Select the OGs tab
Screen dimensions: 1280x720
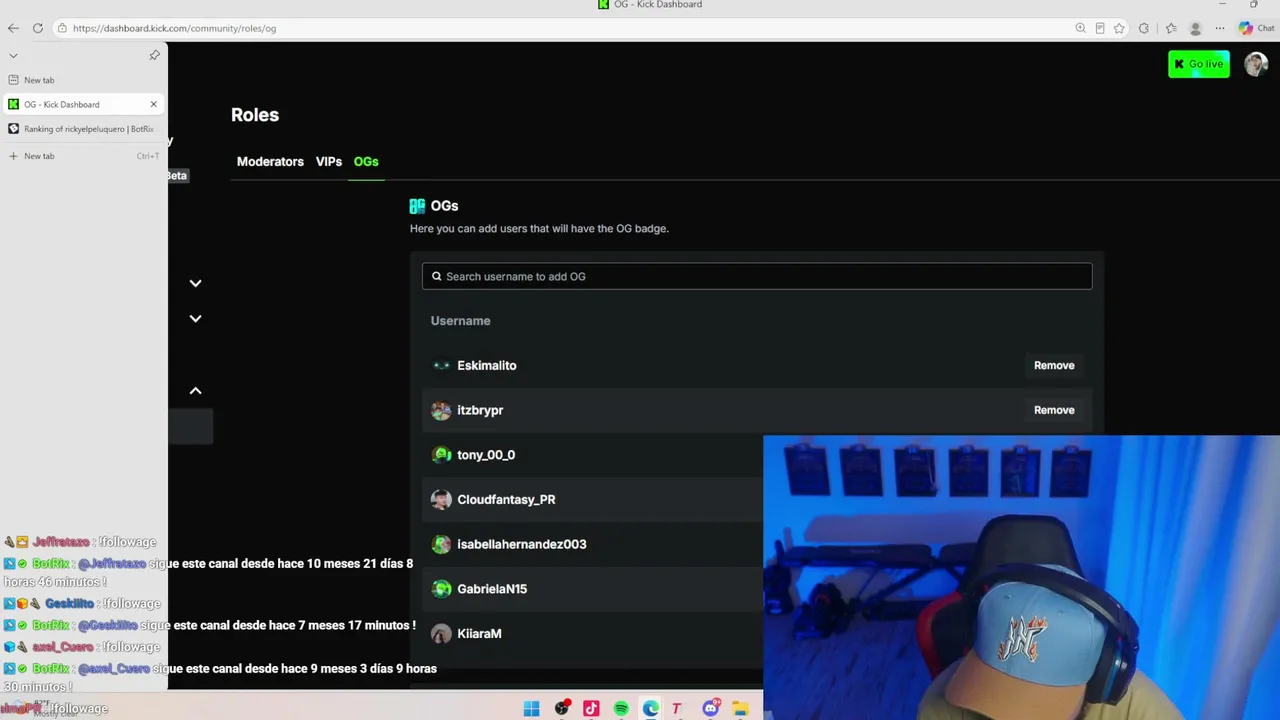pos(366,161)
